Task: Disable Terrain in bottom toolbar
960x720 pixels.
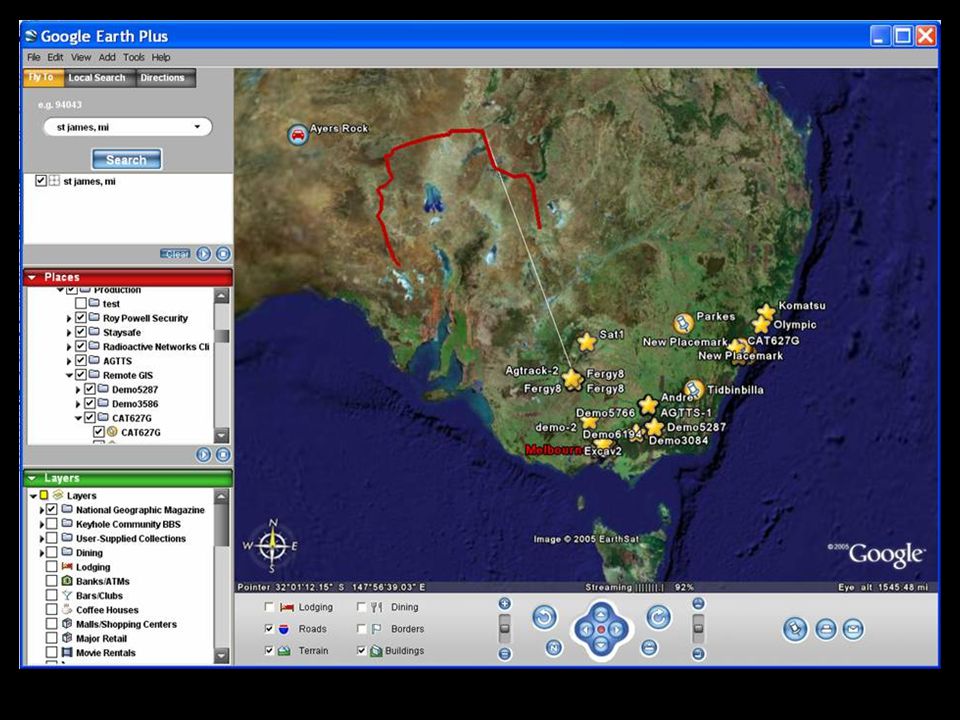Action: pyautogui.click(x=269, y=650)
